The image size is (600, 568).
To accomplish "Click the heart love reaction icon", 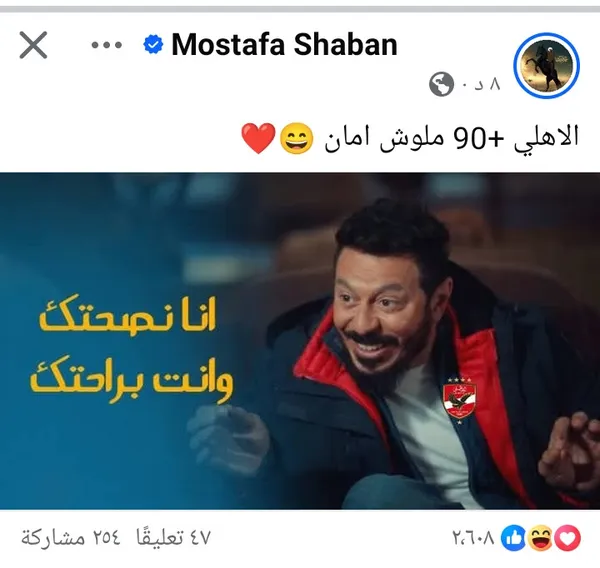I will (x=568, y=538).
